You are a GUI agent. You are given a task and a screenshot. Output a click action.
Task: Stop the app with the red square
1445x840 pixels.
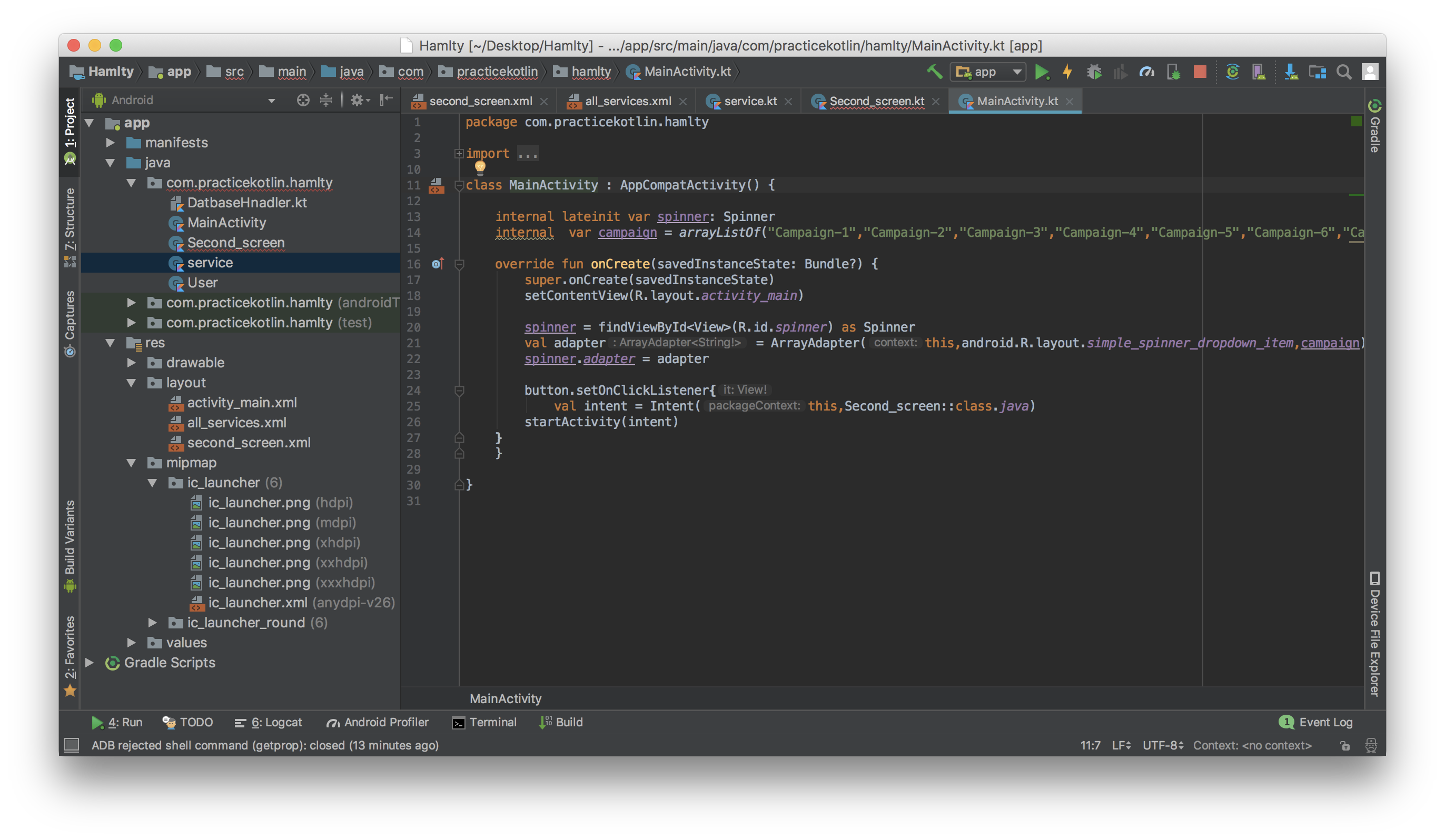pyautogui.click(x=1200, y=72)
